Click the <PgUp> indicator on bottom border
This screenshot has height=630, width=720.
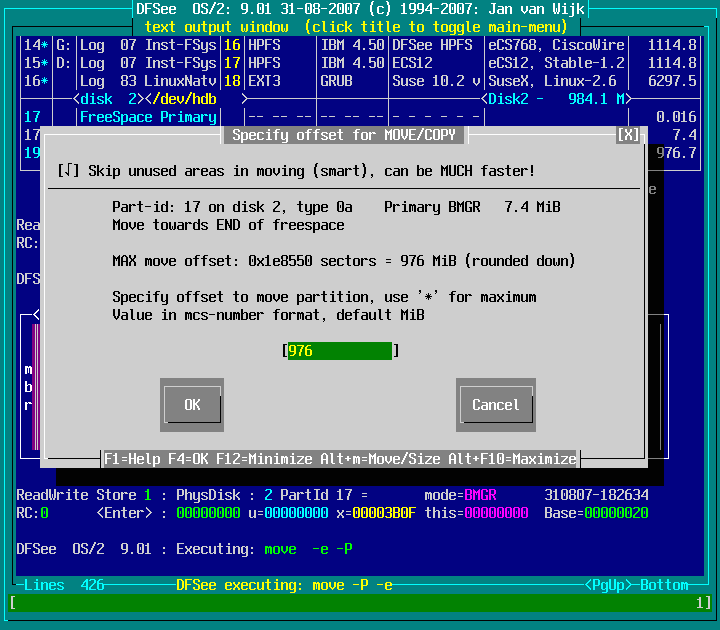pyautogui.click(x=612, y=585)
